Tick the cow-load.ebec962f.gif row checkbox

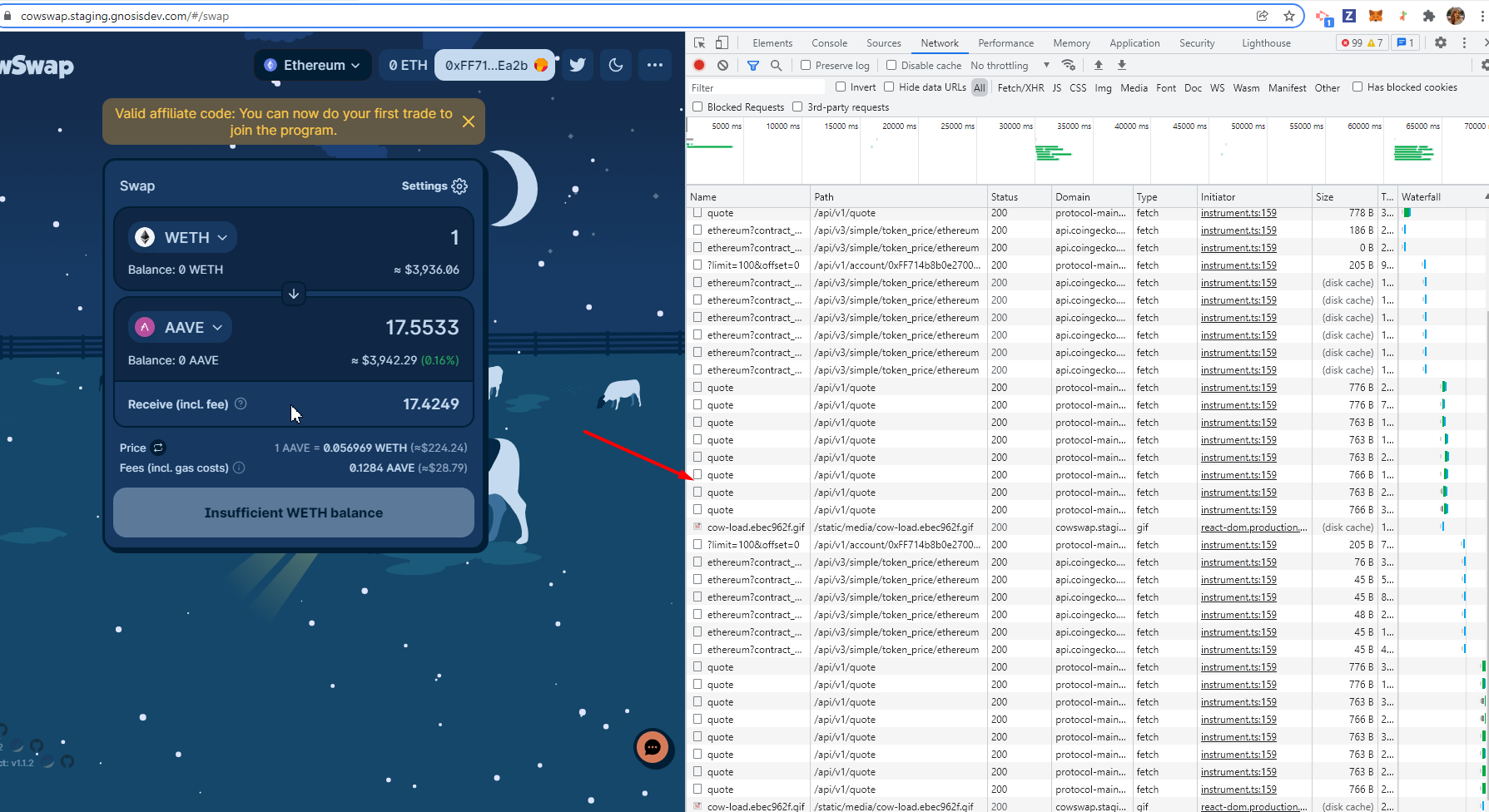[x=697, y=527]
